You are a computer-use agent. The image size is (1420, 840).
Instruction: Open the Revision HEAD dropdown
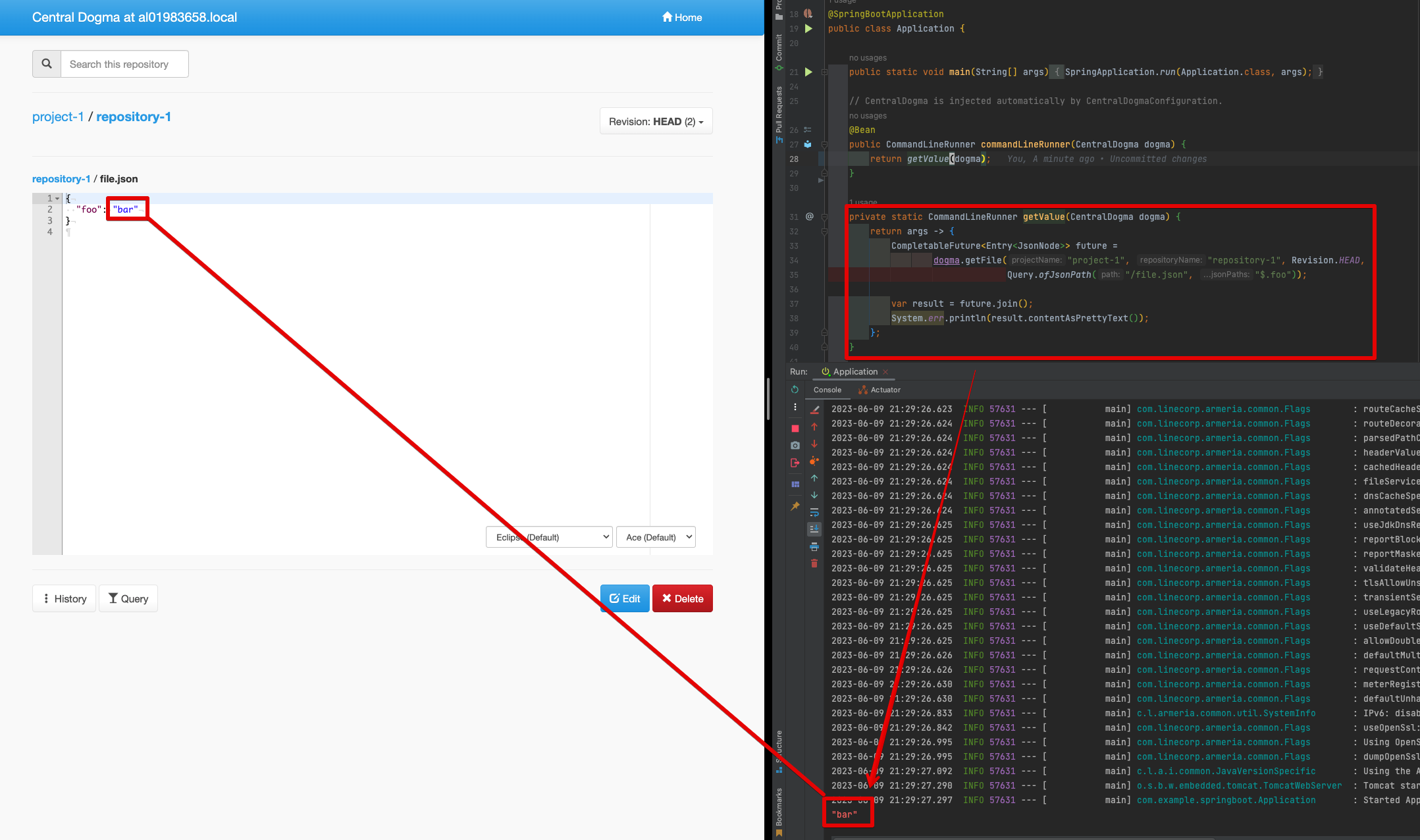pyautogui.click(x=656, y=122)
